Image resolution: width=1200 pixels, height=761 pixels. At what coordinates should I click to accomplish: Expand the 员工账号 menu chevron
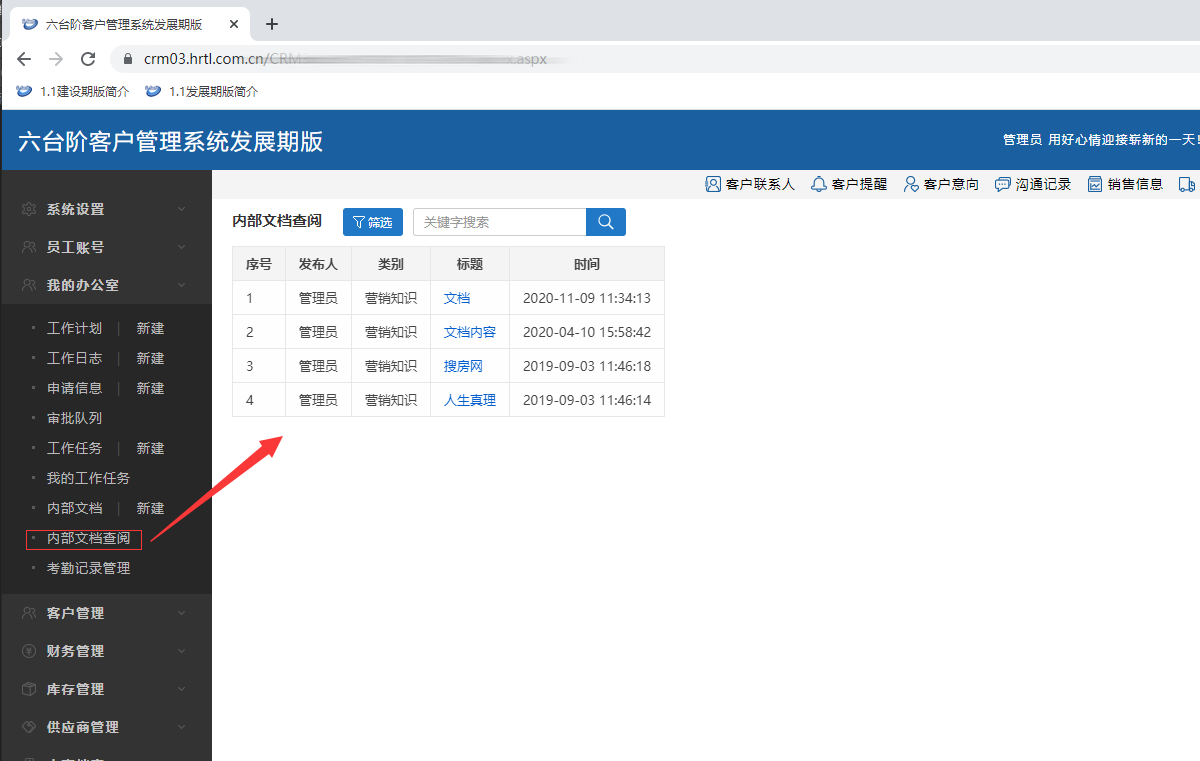(181, 247)
